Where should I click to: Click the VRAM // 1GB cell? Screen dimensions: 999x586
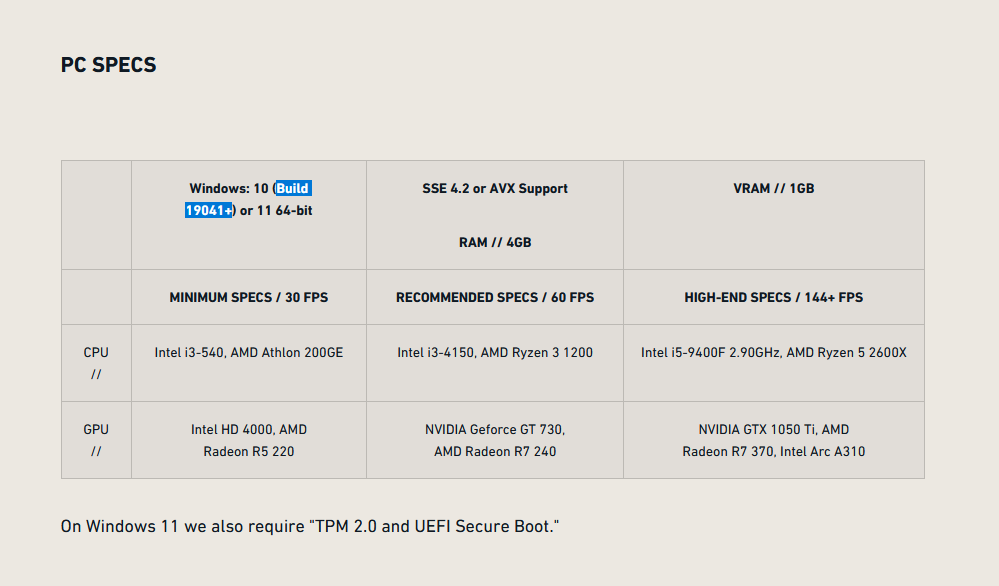(x=773, y=188)
